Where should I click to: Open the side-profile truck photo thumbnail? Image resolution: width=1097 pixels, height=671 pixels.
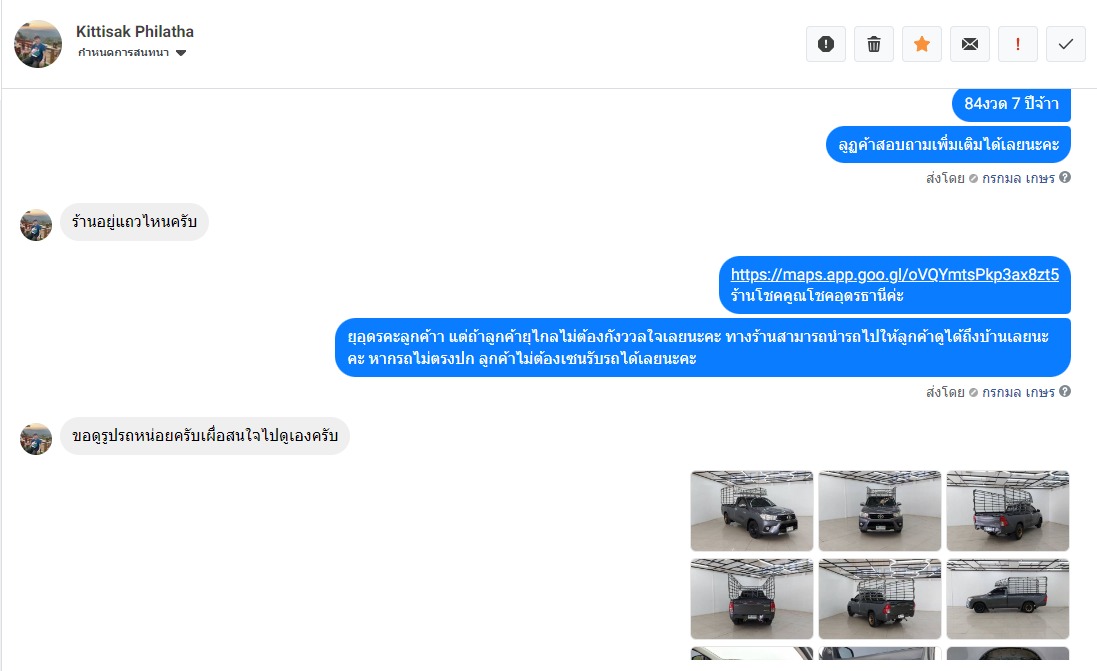point(1007,599)
